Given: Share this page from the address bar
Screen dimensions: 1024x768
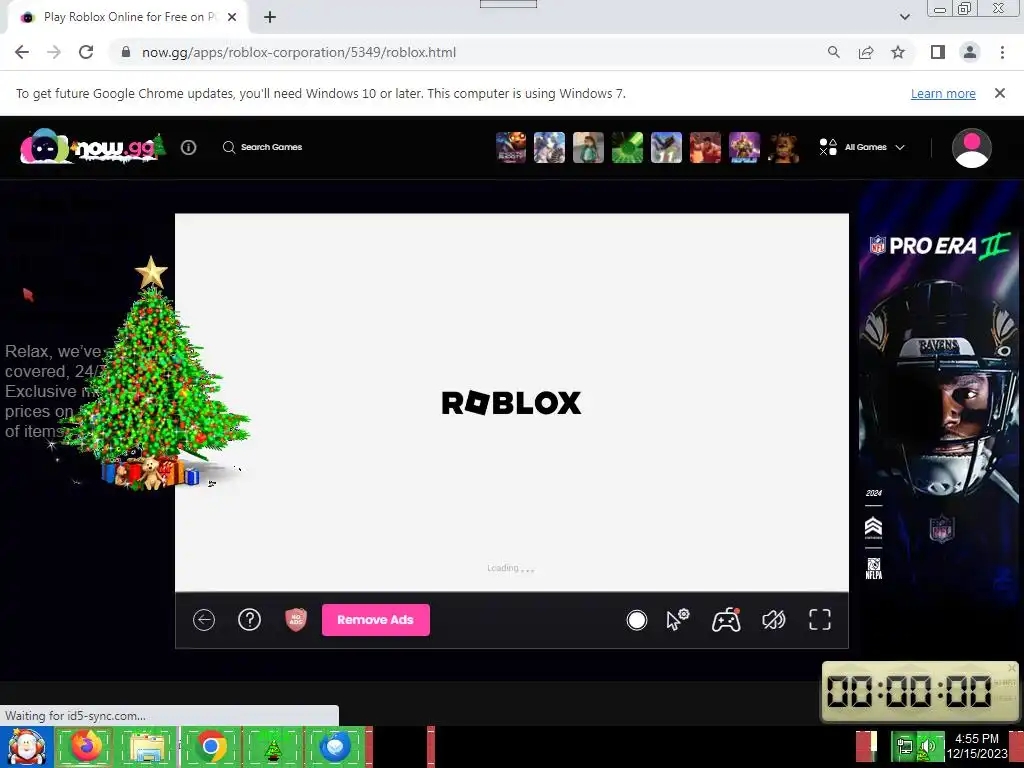Looking at the screenshot, I should (866, 52).
